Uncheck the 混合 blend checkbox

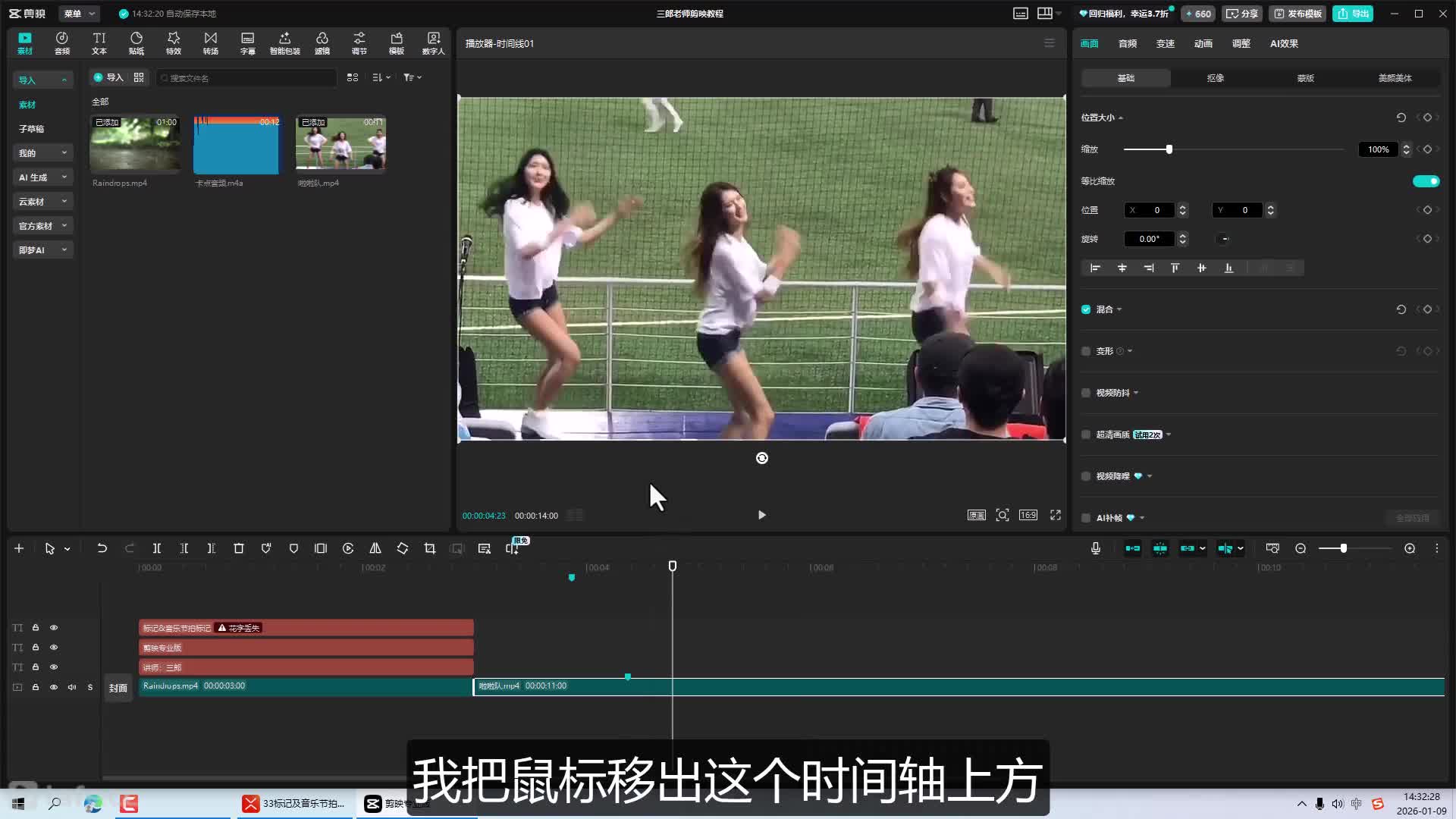pos(1086,309)
